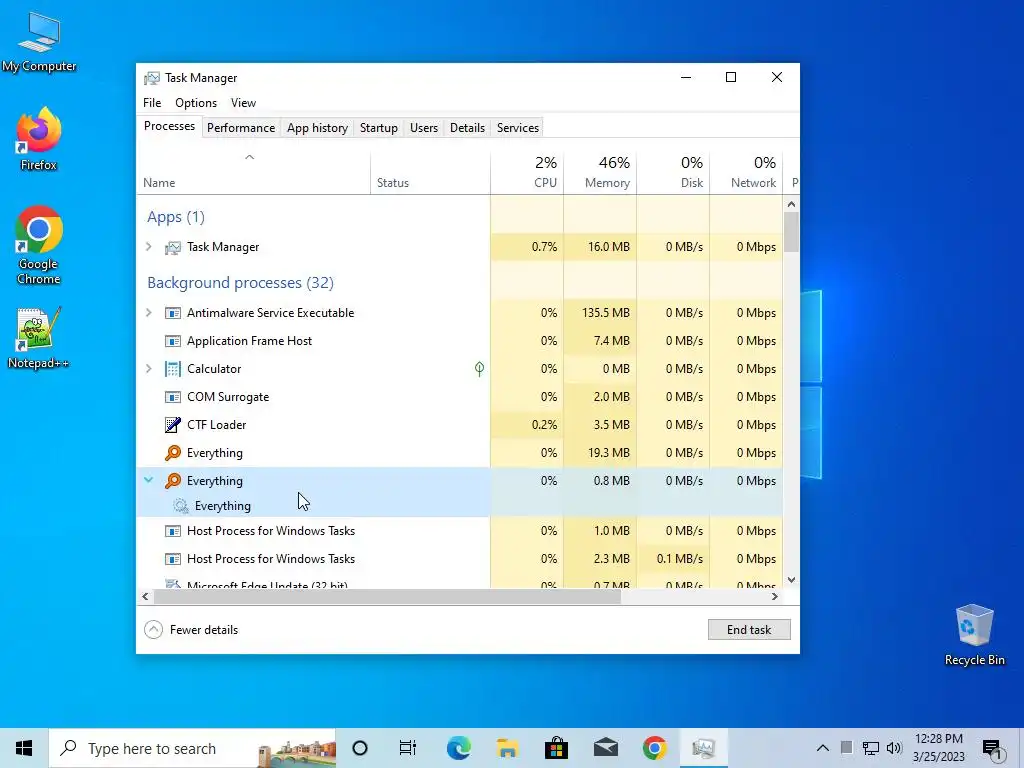Screen dimensions: 1024x768
Task: Open Mail app from the taskbar
Action: click(605, 748)
